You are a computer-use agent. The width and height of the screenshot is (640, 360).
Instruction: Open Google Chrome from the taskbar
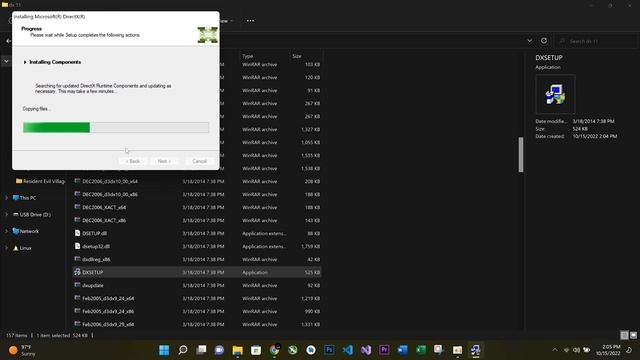(274, 350)
